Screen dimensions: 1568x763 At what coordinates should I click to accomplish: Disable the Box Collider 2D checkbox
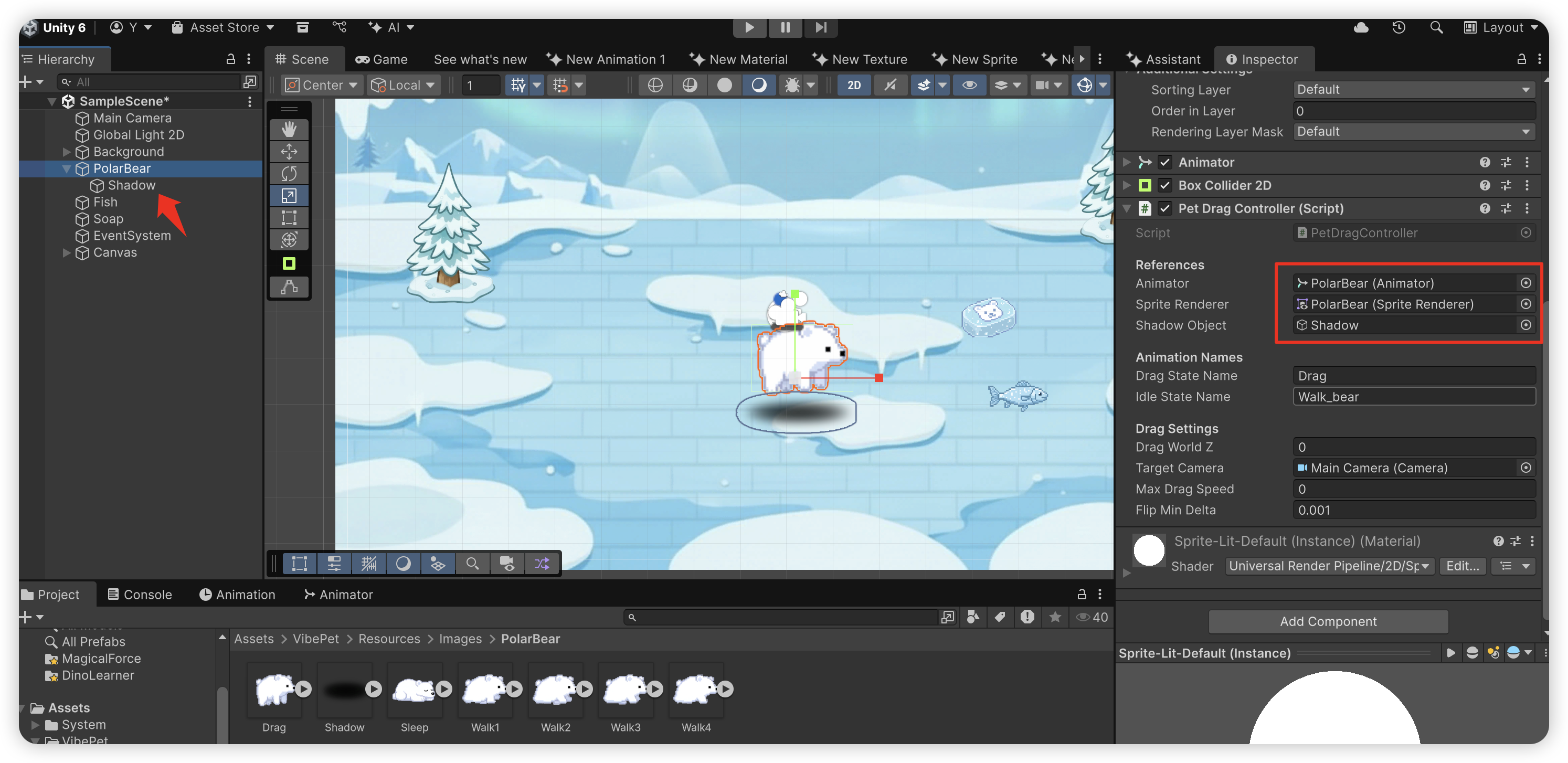pos(1164,186)
